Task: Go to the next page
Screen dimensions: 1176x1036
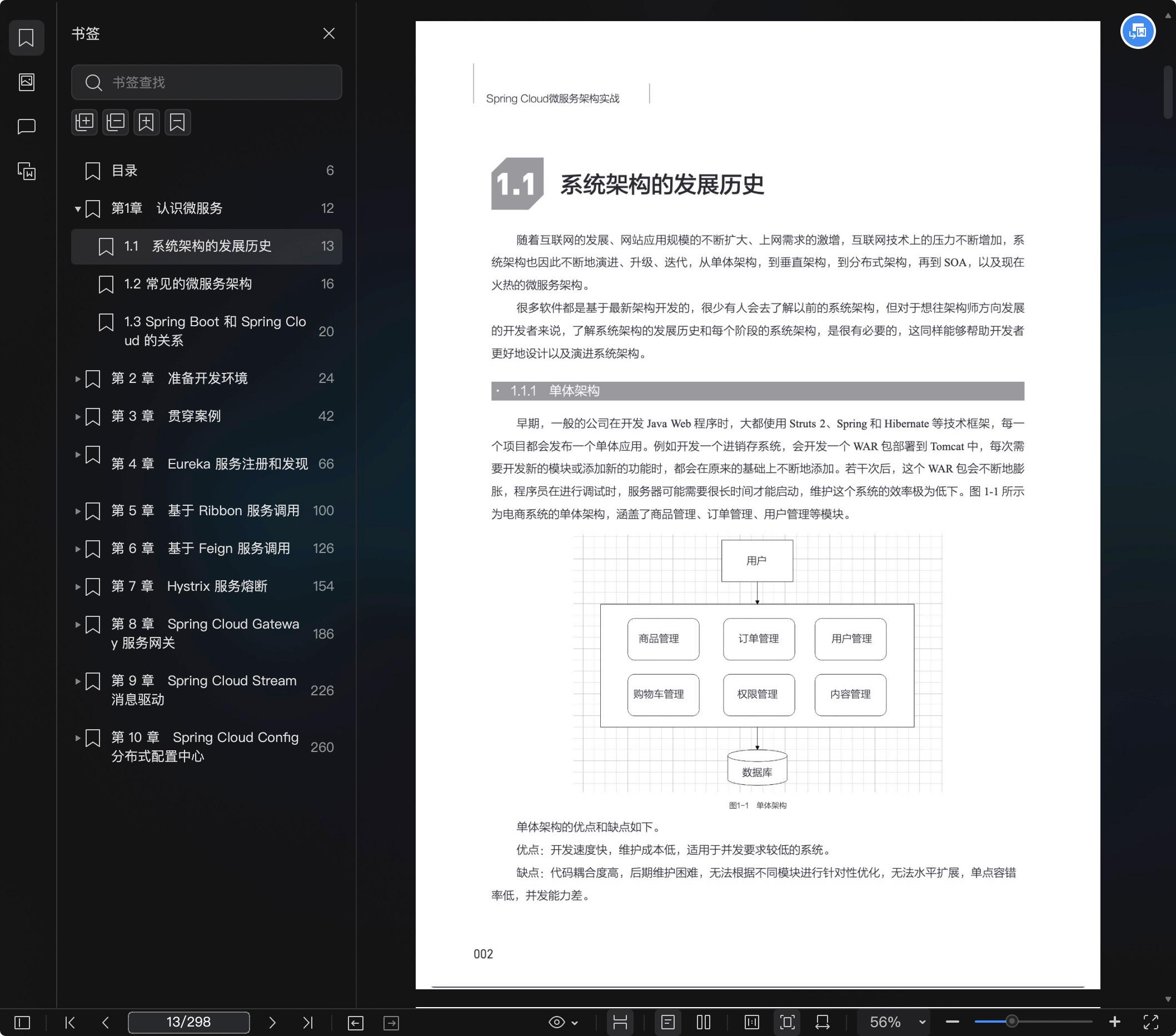Action: (x=272, y=1022)
